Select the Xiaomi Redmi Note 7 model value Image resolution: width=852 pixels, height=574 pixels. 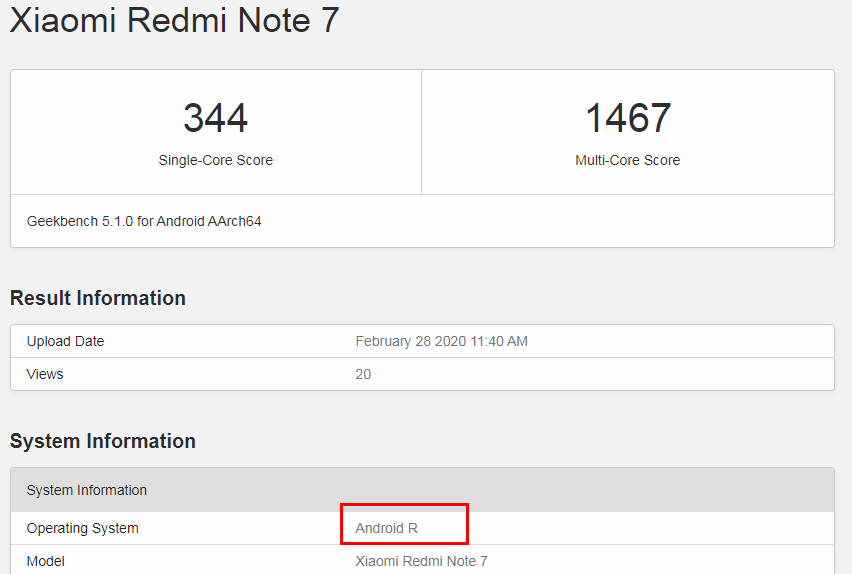(x=421, y=561)
